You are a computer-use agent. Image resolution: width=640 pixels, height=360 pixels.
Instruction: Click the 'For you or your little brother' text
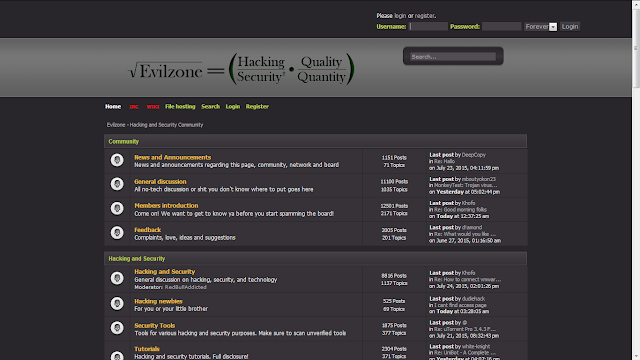tap(171, 309)
